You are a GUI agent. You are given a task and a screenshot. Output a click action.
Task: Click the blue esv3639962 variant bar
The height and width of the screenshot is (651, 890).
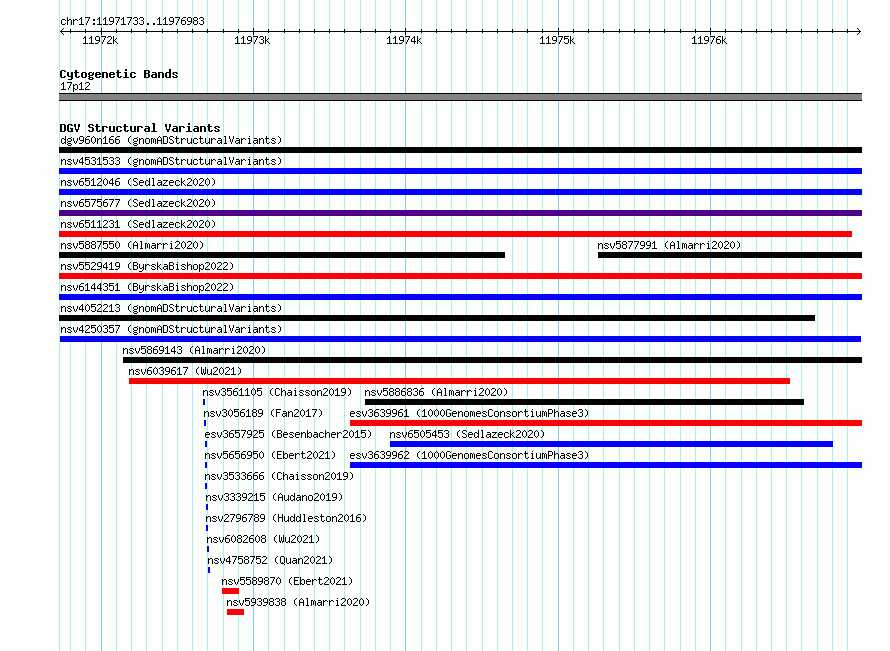(606, 465)
